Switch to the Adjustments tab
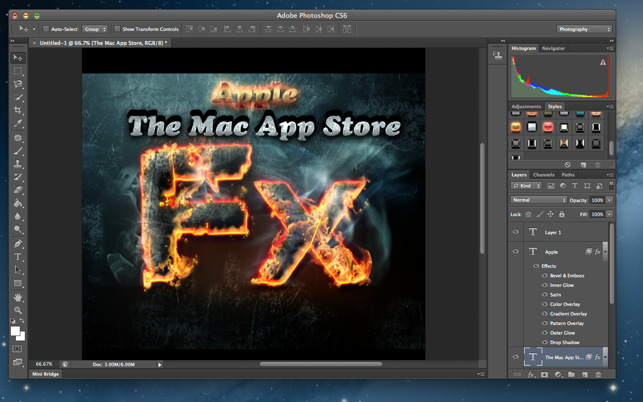Image resolution: width=643 pixels, height=402 pixels. point(526,106)
